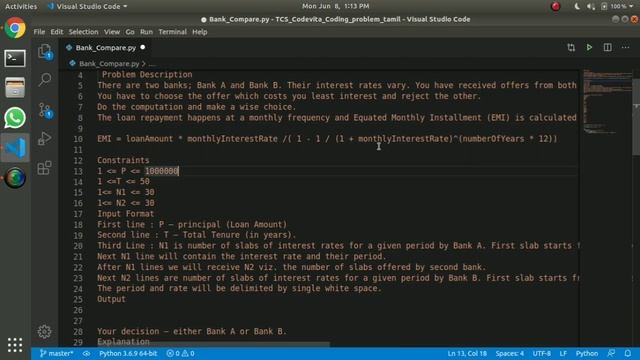Show Applications grid in the dock

pyautogui.click(x=15, y=345)
